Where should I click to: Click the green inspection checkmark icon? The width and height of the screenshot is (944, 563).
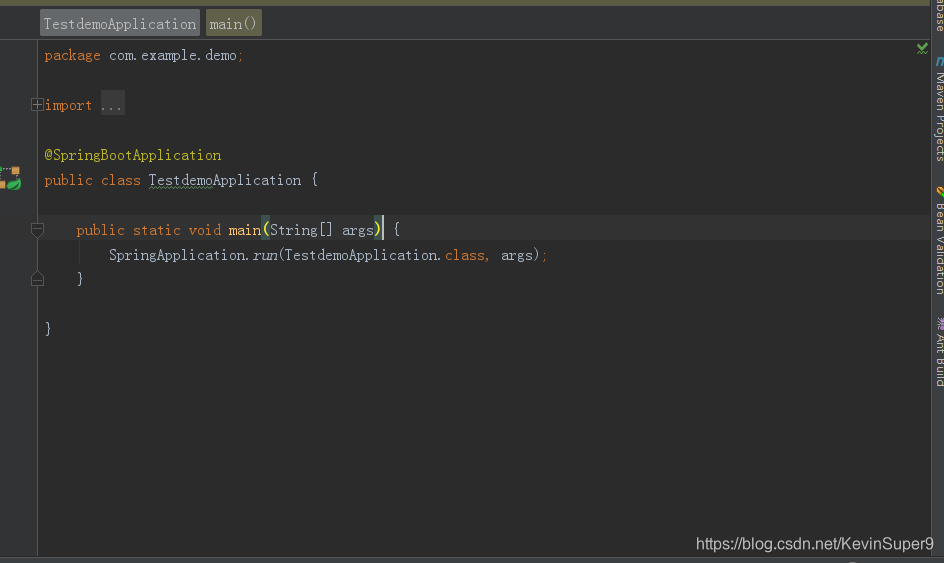point(922,48)
